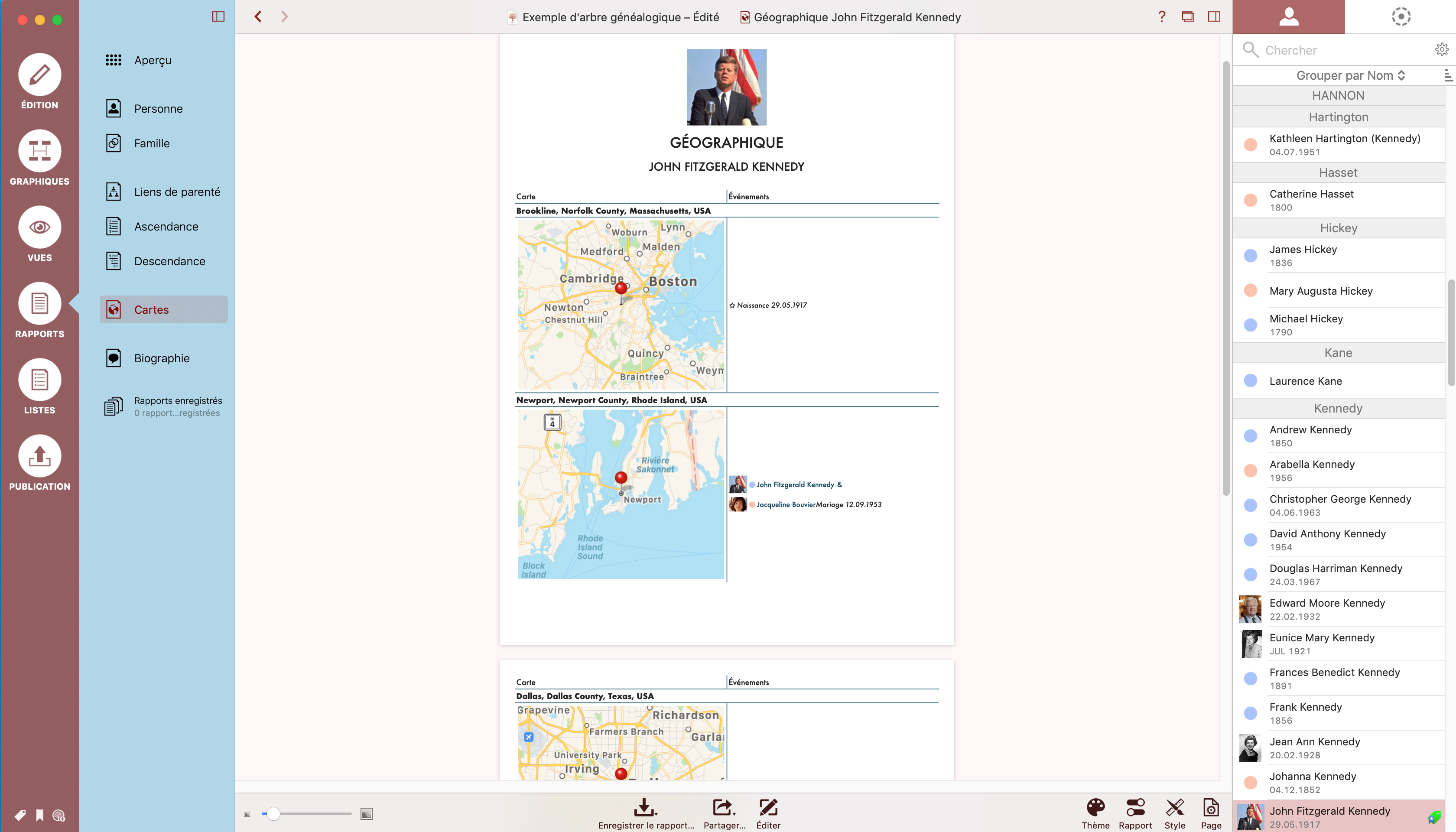Image resolution: width=1456 pixels, height=832 pixels.
Task: Click the Newport map
Action: tap(621, 494)
